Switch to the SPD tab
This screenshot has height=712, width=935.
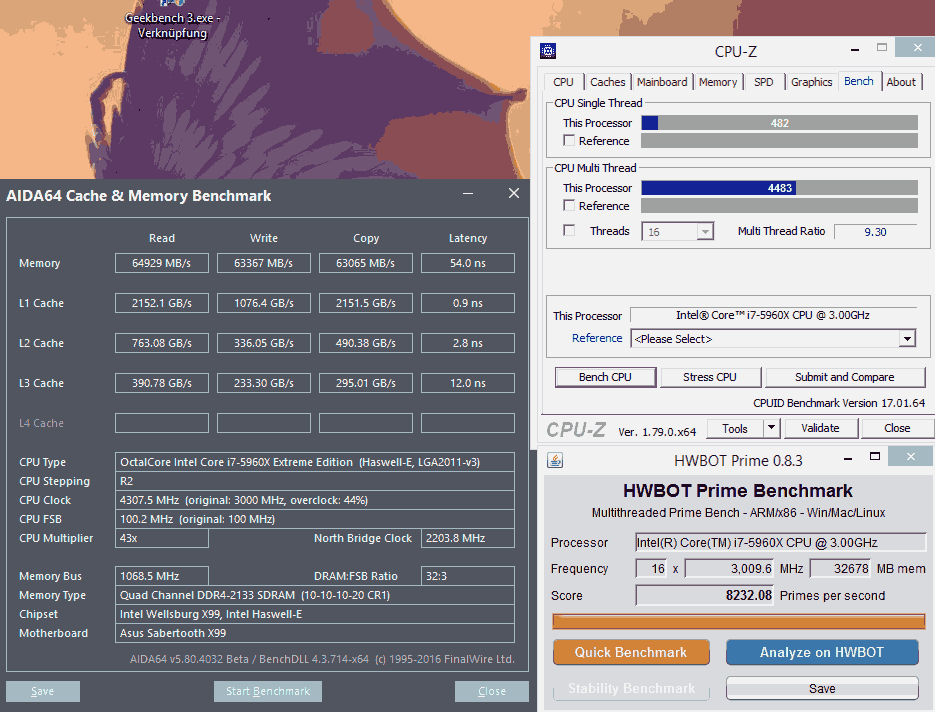pyautogui.click(x=763, y=82)
